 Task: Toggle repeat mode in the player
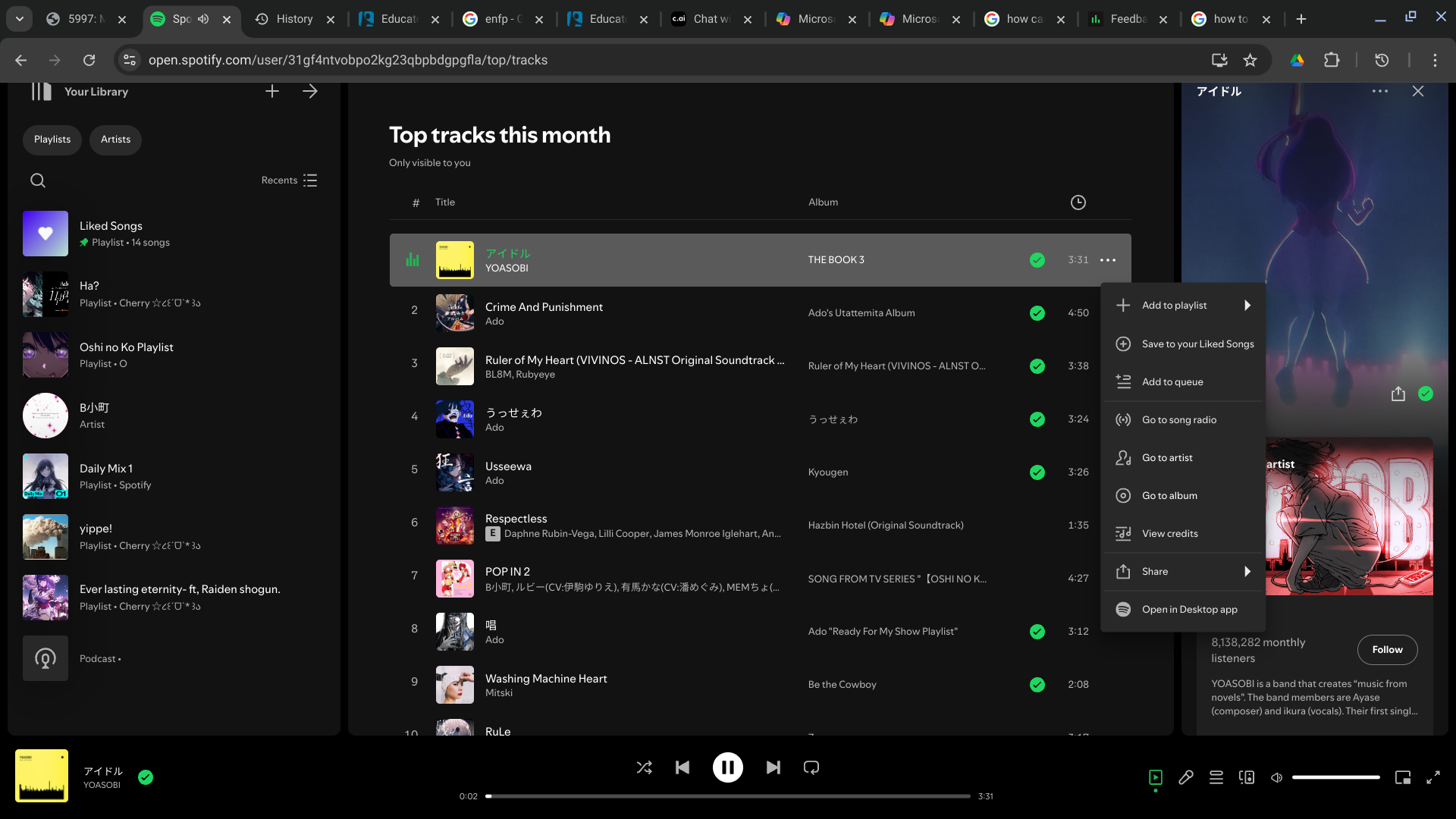(x=811, y=767)
